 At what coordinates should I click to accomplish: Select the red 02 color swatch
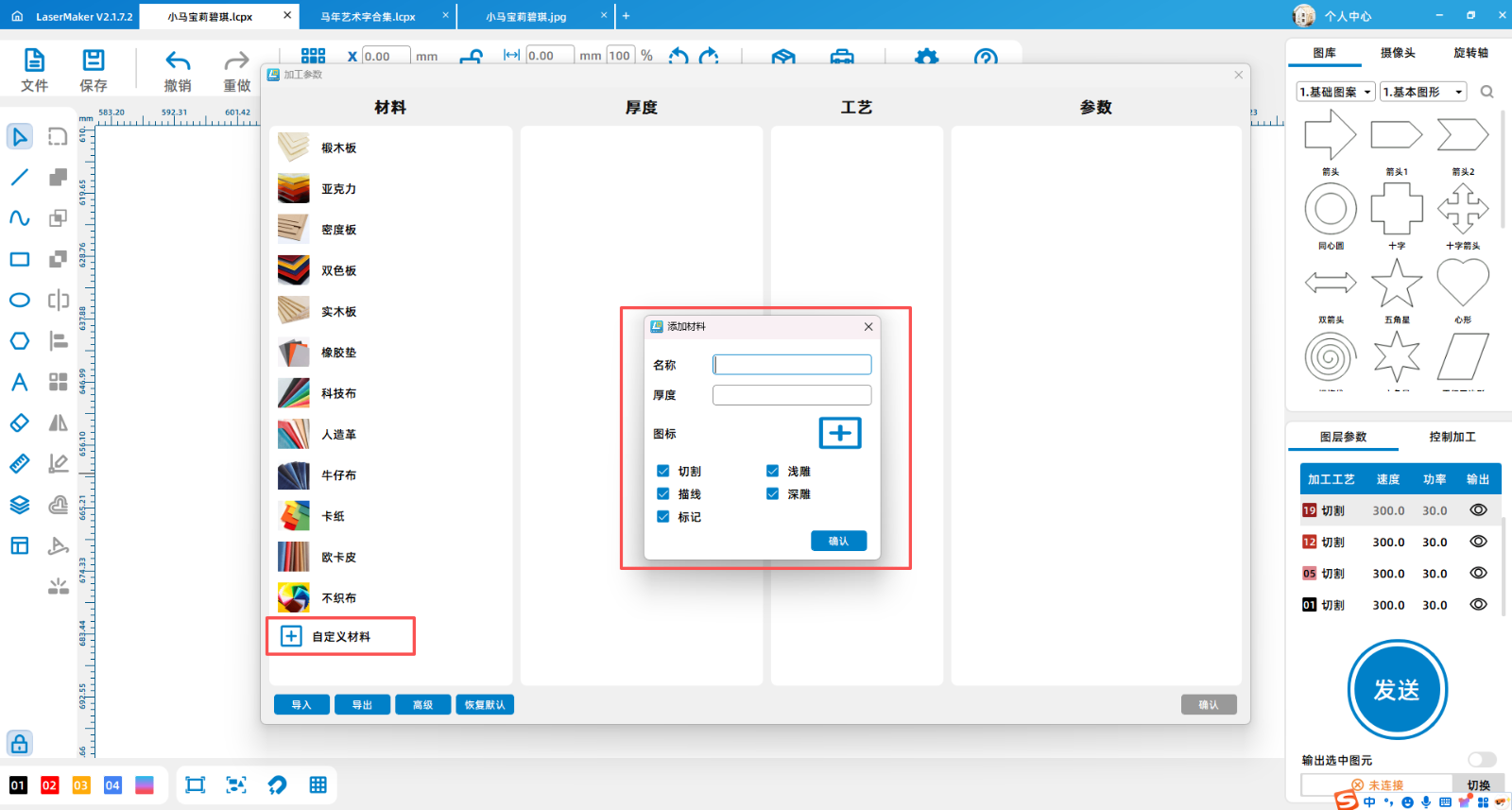(x=50, y=785)
